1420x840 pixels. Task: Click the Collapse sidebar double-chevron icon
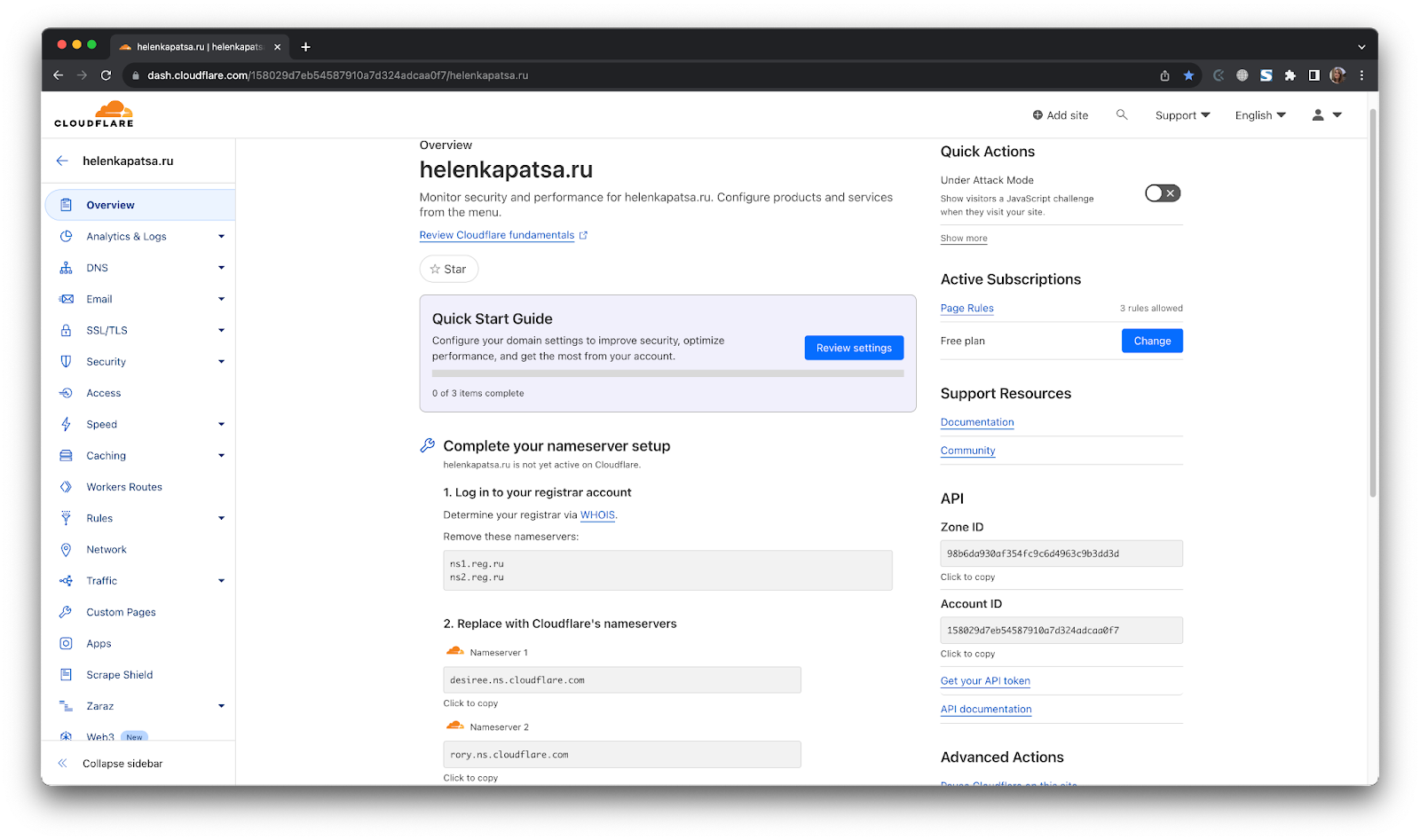(x=62, y=763)
